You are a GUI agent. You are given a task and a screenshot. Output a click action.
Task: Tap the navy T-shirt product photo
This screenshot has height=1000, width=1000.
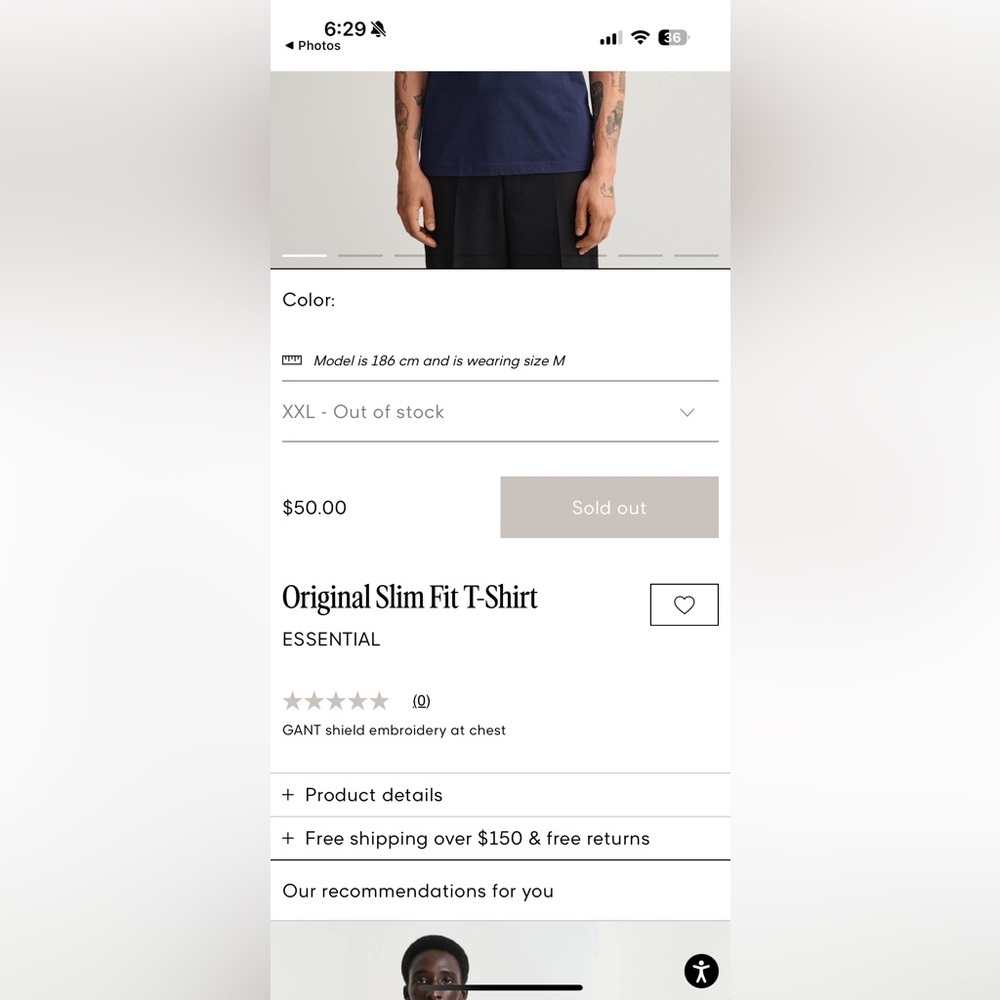click(x=500, y=170)
